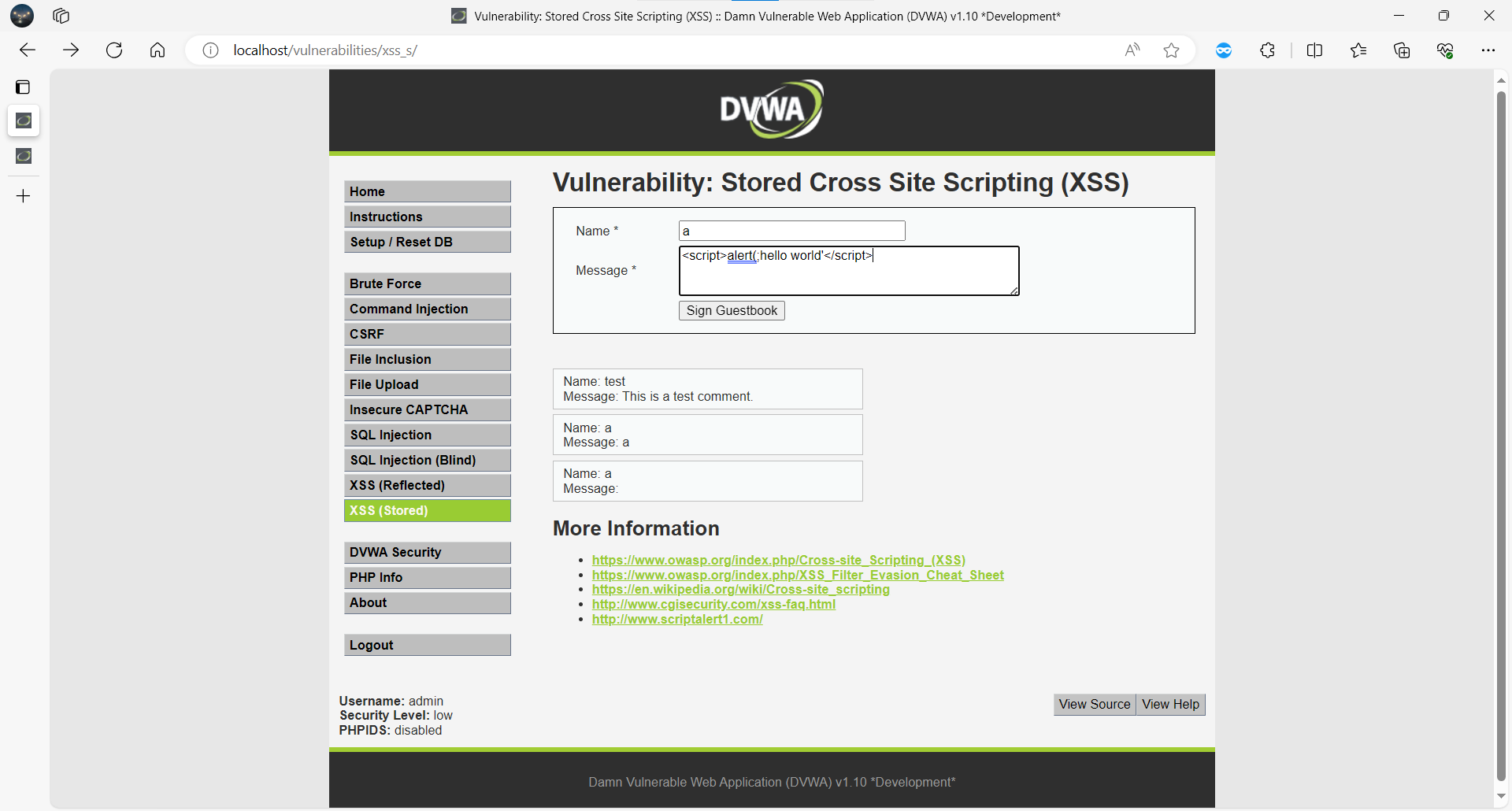Image resolution: width=1512 pixels, height=811 pixels.
Task: Open the Wikipedia Cross-site scripting link
Action: 740,589
